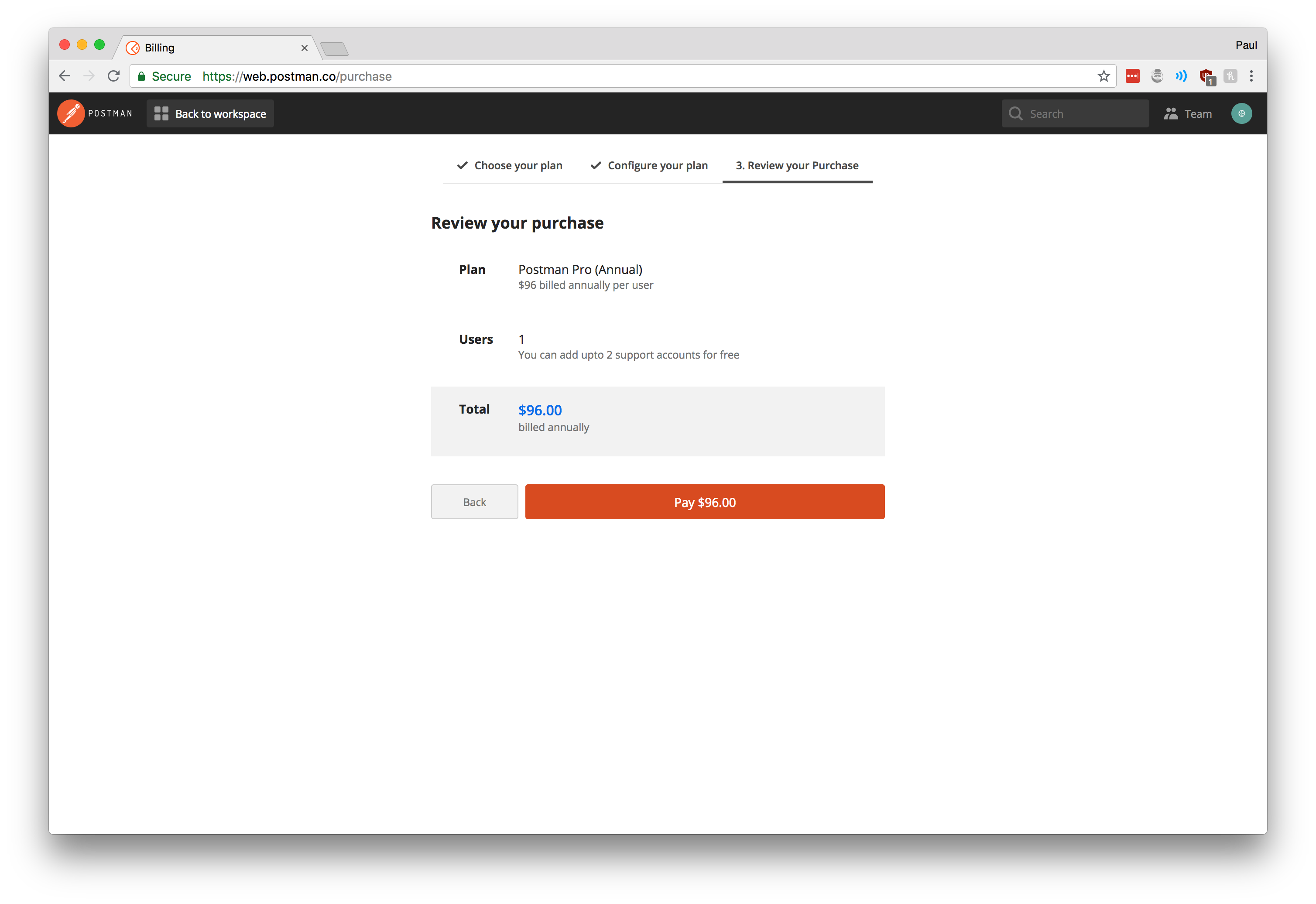Click the gray square extension icon
The height and width of the screenshot is (904, 1316).
[x=1230, y=76]
